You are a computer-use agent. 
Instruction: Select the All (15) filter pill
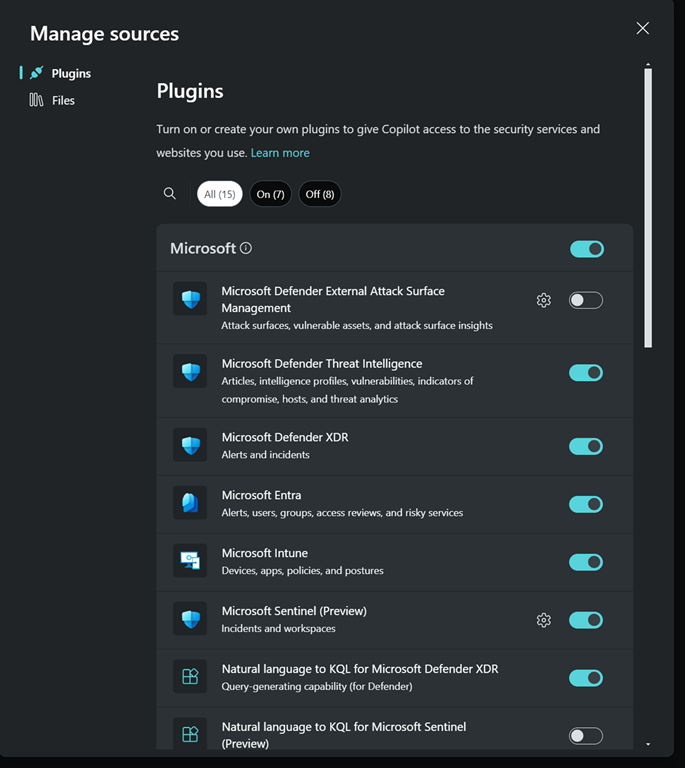point(219,194)
